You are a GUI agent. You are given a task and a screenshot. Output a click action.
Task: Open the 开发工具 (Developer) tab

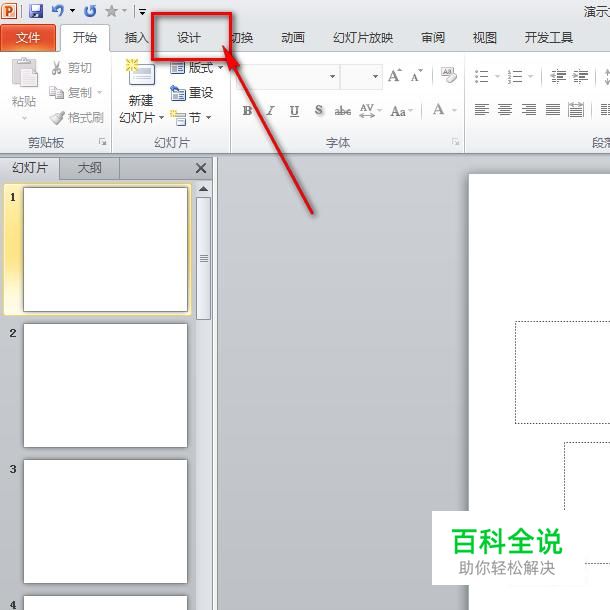(x=549, y=38)
